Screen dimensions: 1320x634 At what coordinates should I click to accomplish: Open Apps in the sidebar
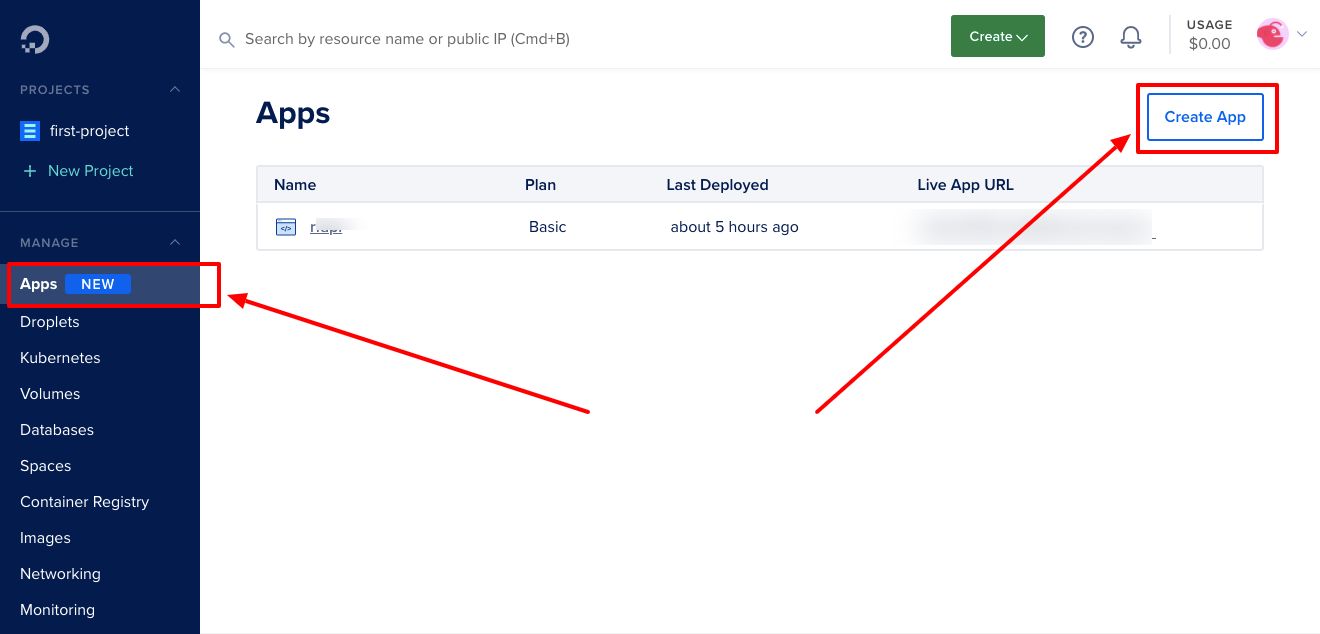[100, 284]
